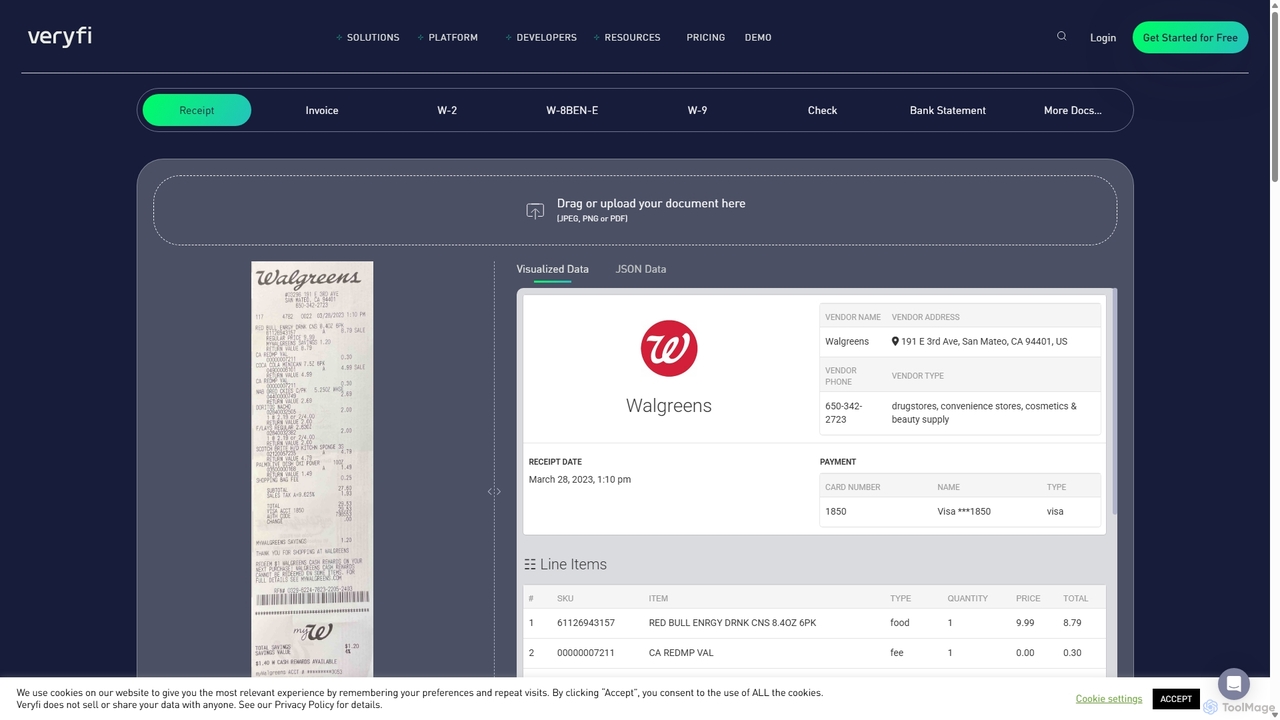Click the upload document icon
Screen dimensions: 1280x720
[535, 211]
